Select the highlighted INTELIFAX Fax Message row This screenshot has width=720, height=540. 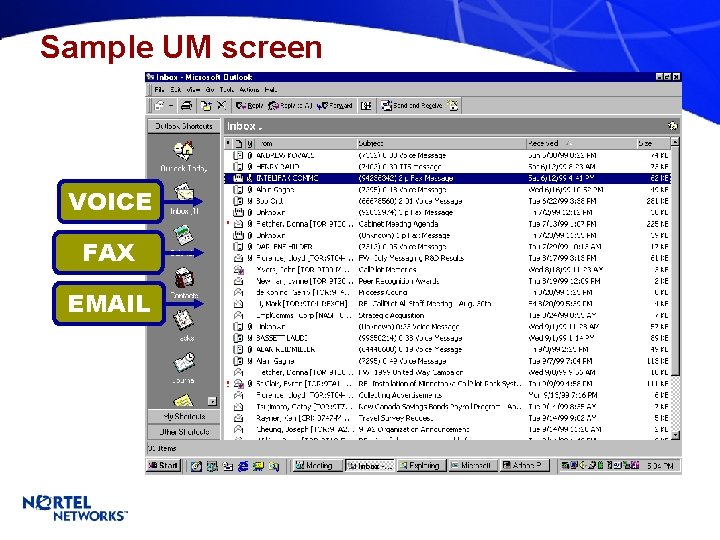pos(447,178)
